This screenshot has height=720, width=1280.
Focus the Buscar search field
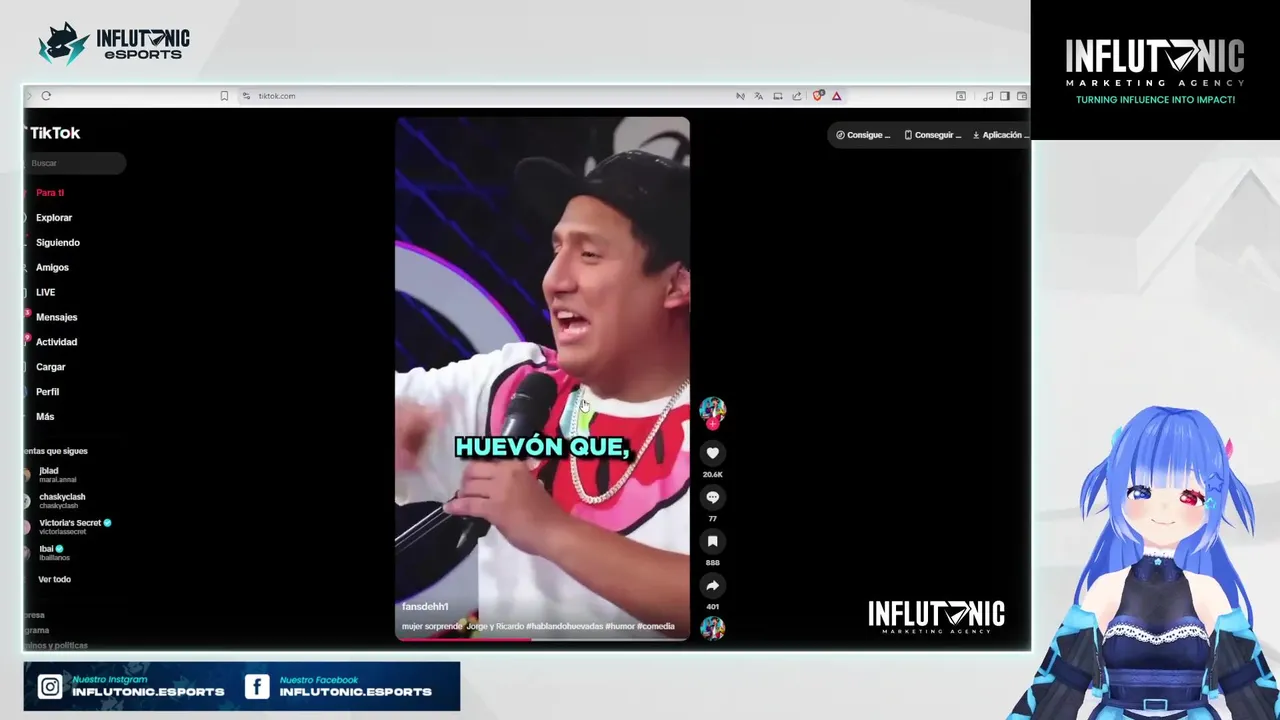[75, 163]
